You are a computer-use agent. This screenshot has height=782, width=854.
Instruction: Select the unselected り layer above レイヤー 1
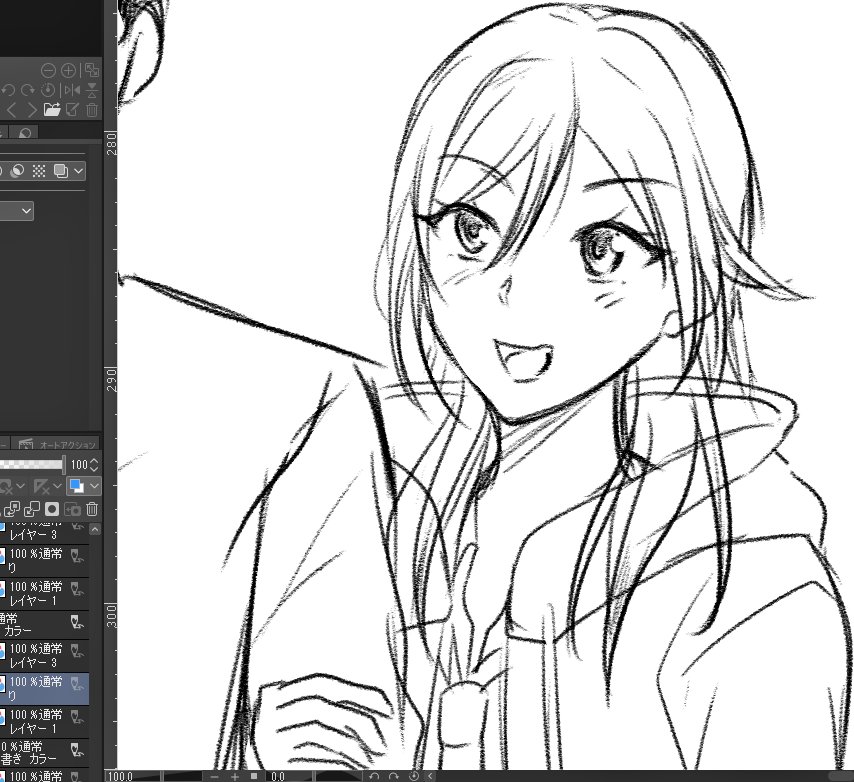pyautogui.click(x=44, y=561)
